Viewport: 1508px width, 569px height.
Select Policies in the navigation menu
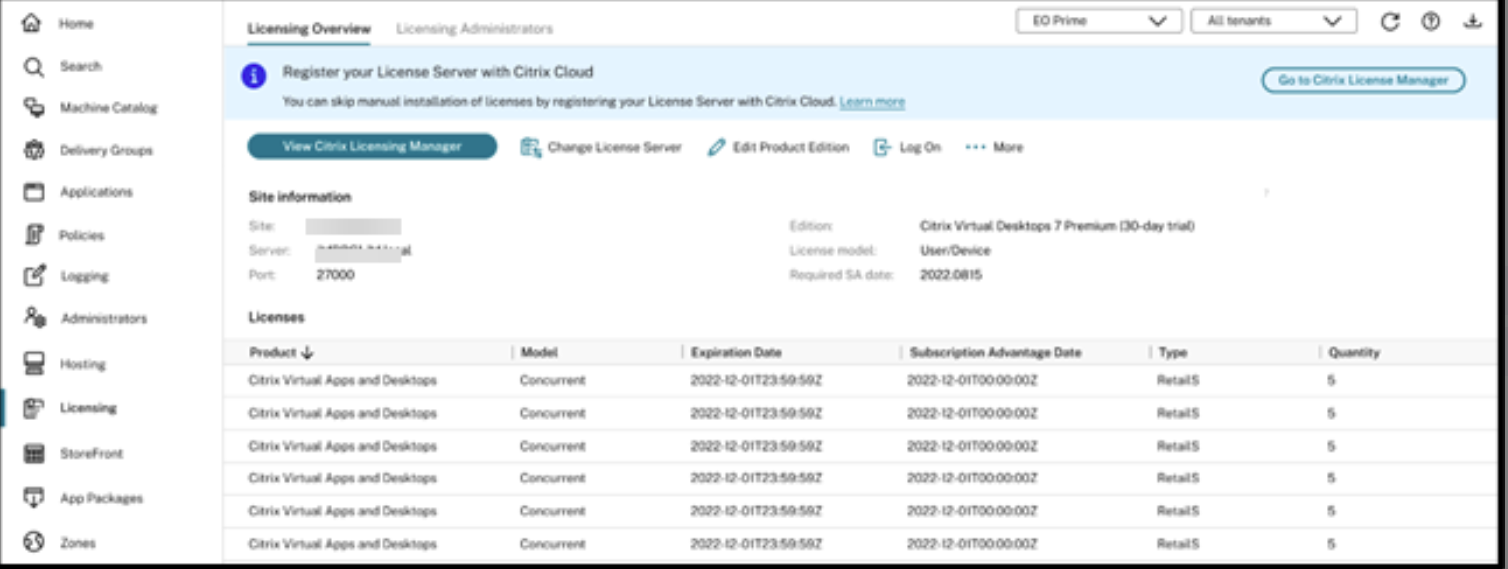82,235
